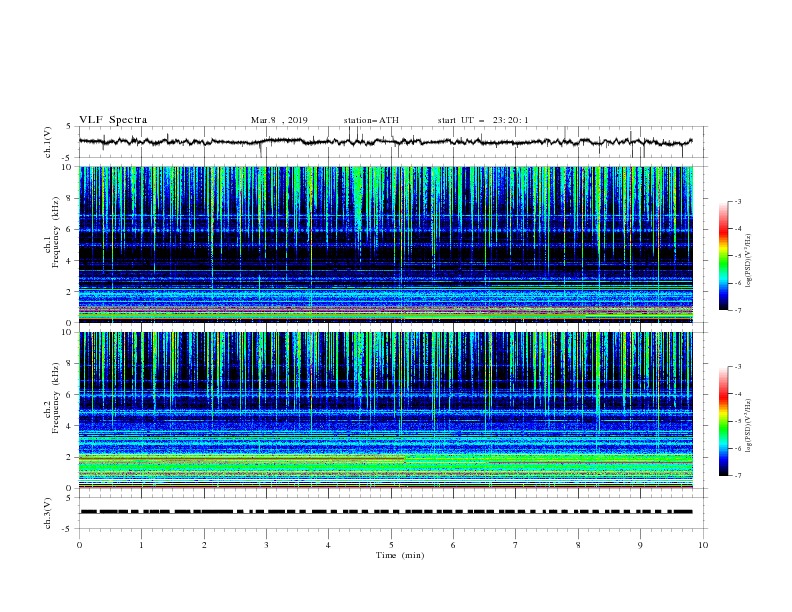Click time axis tick label '8'
Image resolution: width=792 pixels, height=612 pixels.
coord(578,545)
